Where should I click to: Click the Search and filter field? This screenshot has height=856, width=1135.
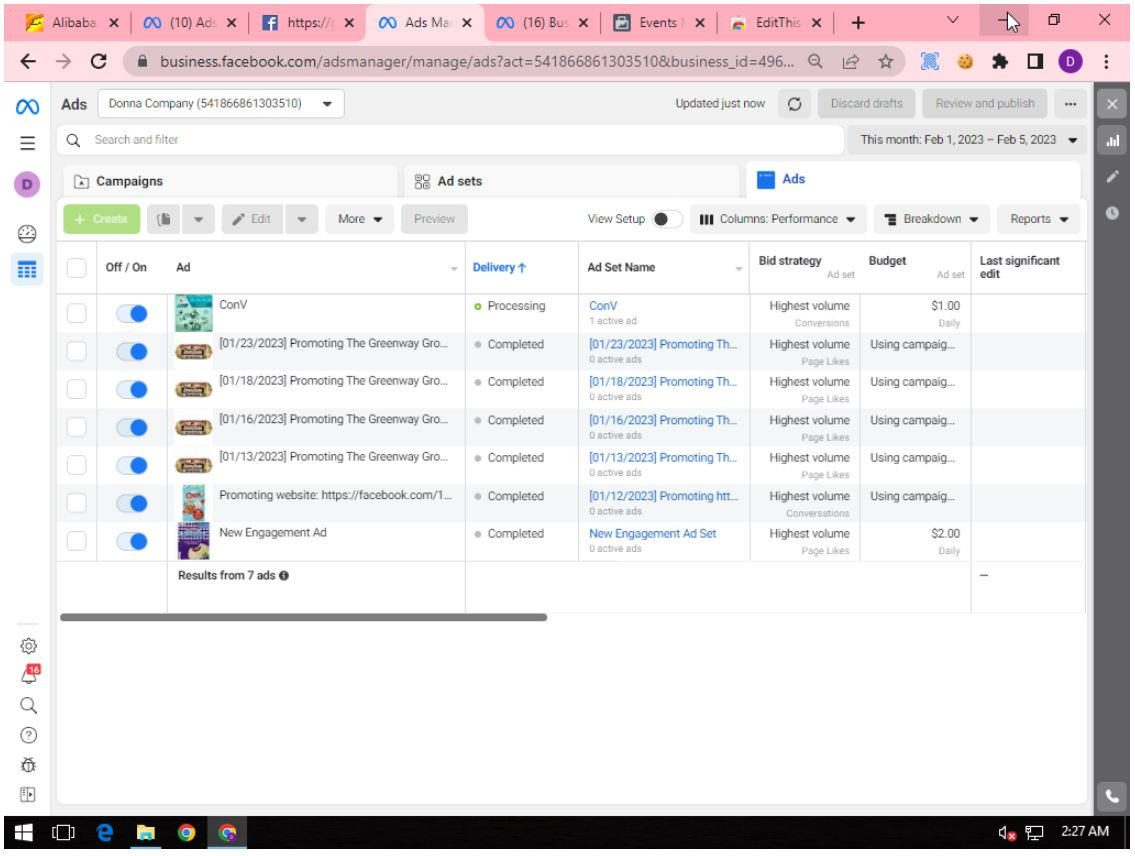450,140
